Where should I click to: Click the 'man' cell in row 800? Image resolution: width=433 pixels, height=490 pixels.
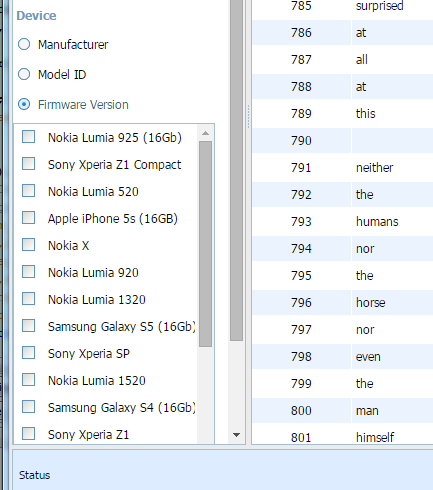coord(392,411)
